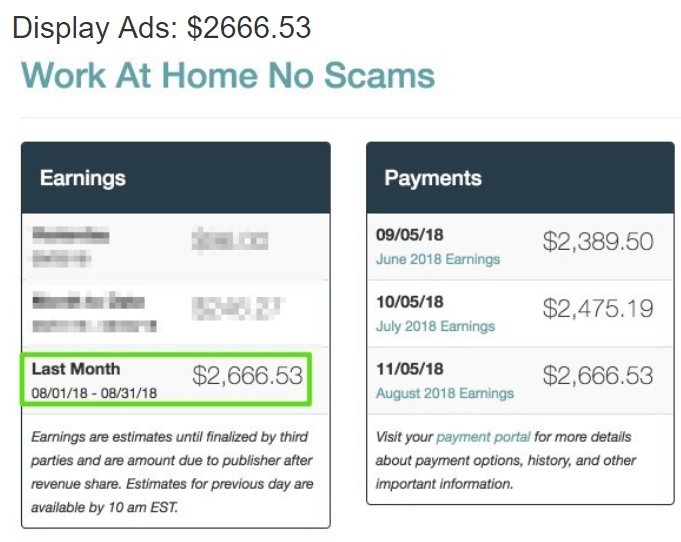Click the Display Ads heading text
This screenshot has height=542, width=681.
coord(162,28)
